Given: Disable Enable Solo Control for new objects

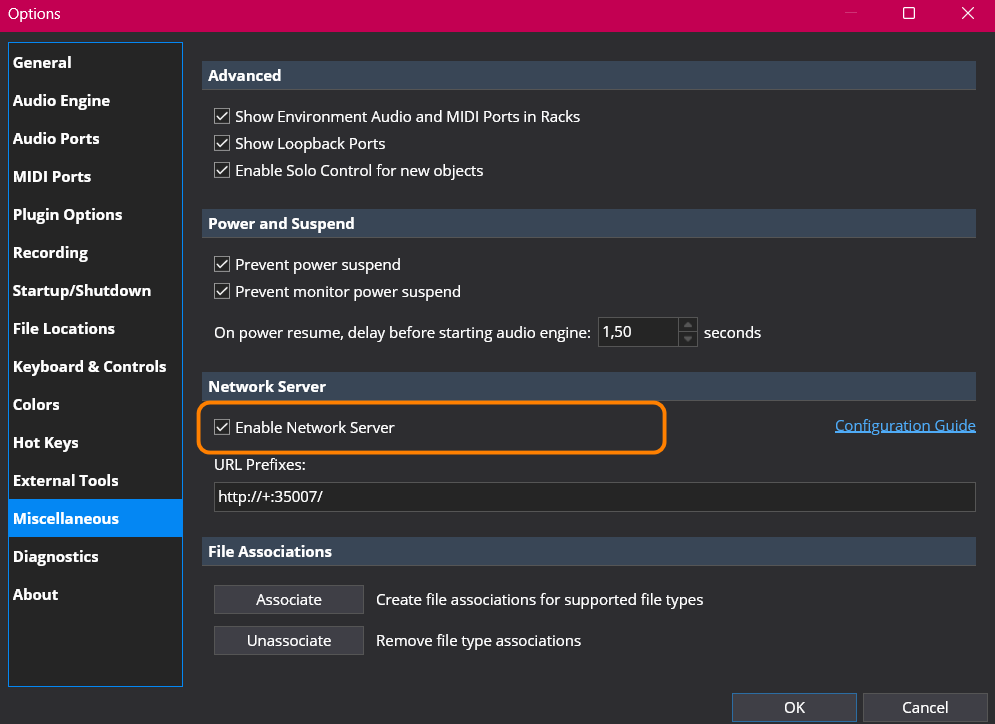Looking at the screenshot, I should coord(221,170).
